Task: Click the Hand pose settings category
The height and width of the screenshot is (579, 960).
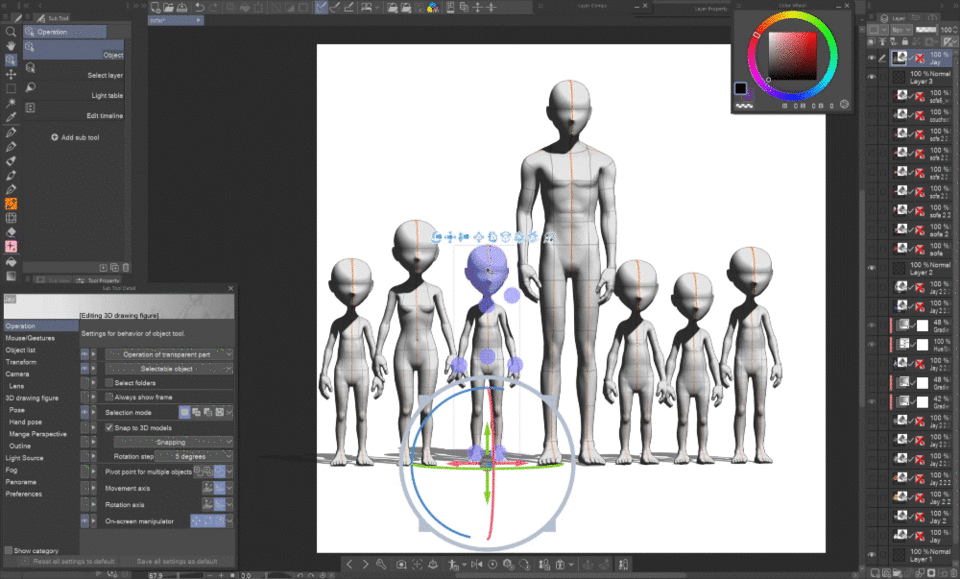Action: coord(26,422)
